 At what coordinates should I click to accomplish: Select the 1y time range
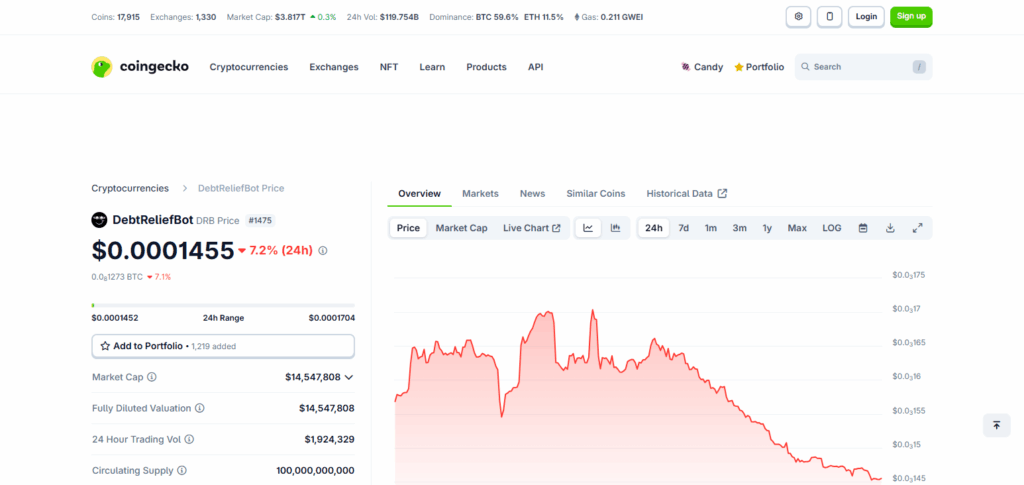point(767,228)
